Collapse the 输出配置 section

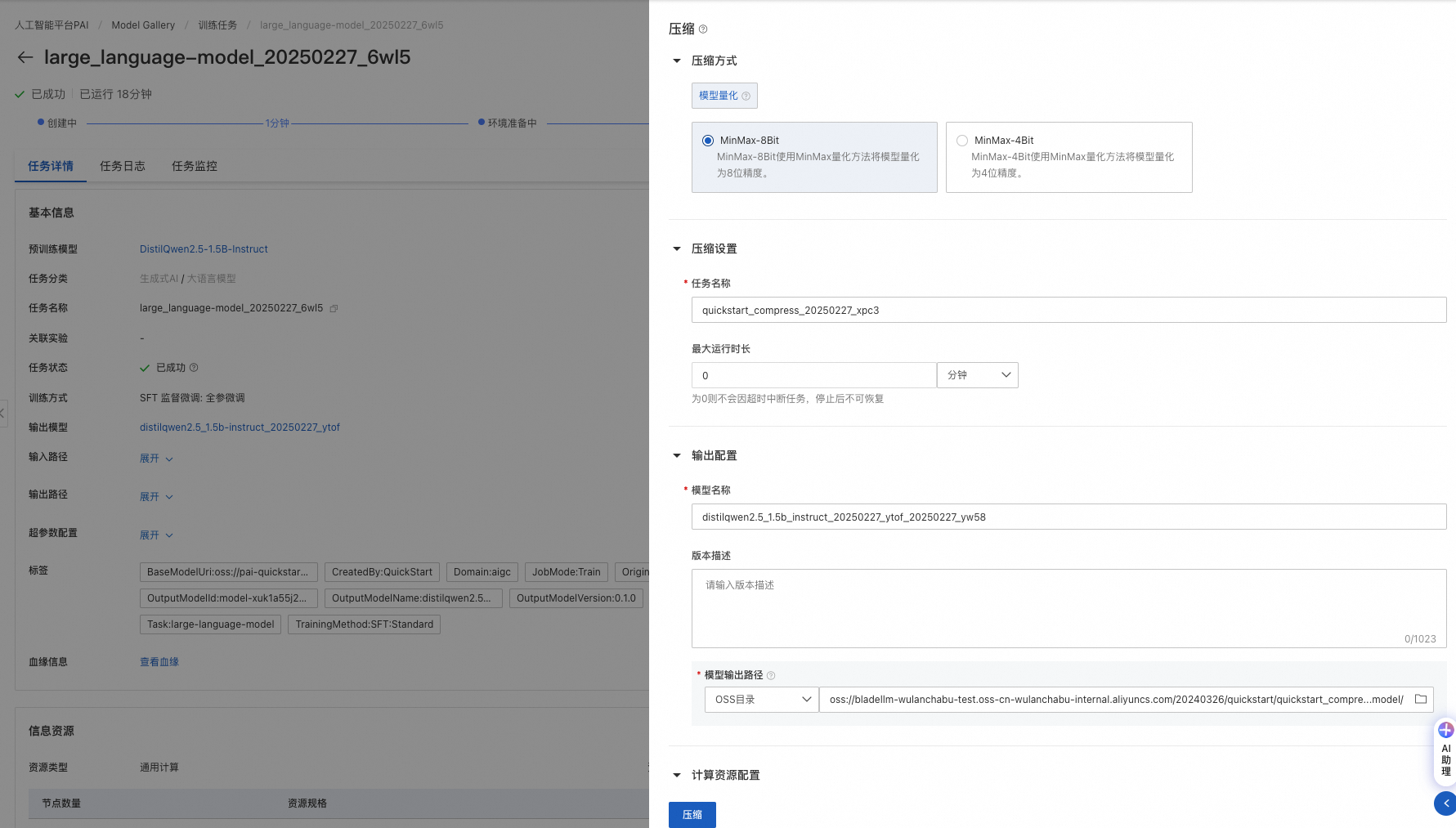point(677,455)
